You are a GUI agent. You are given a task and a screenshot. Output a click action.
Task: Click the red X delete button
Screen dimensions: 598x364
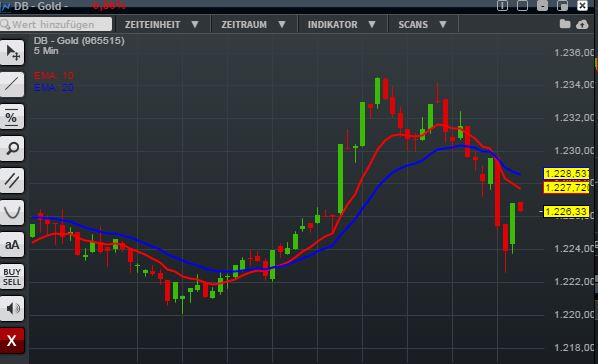(12, 340)
